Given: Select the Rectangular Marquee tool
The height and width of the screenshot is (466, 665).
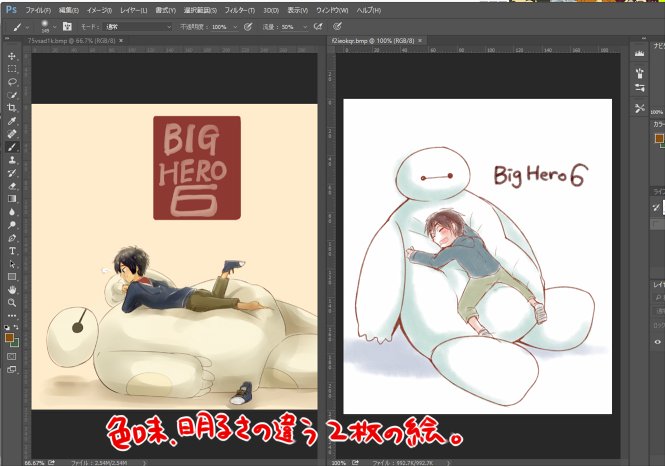Looking at the screenshot, I should [12, 69].
